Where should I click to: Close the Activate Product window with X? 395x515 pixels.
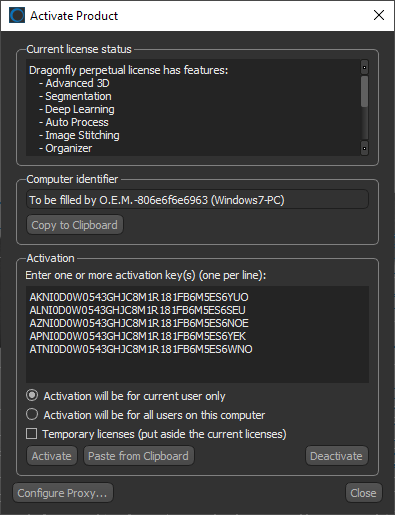pos(379,15)
